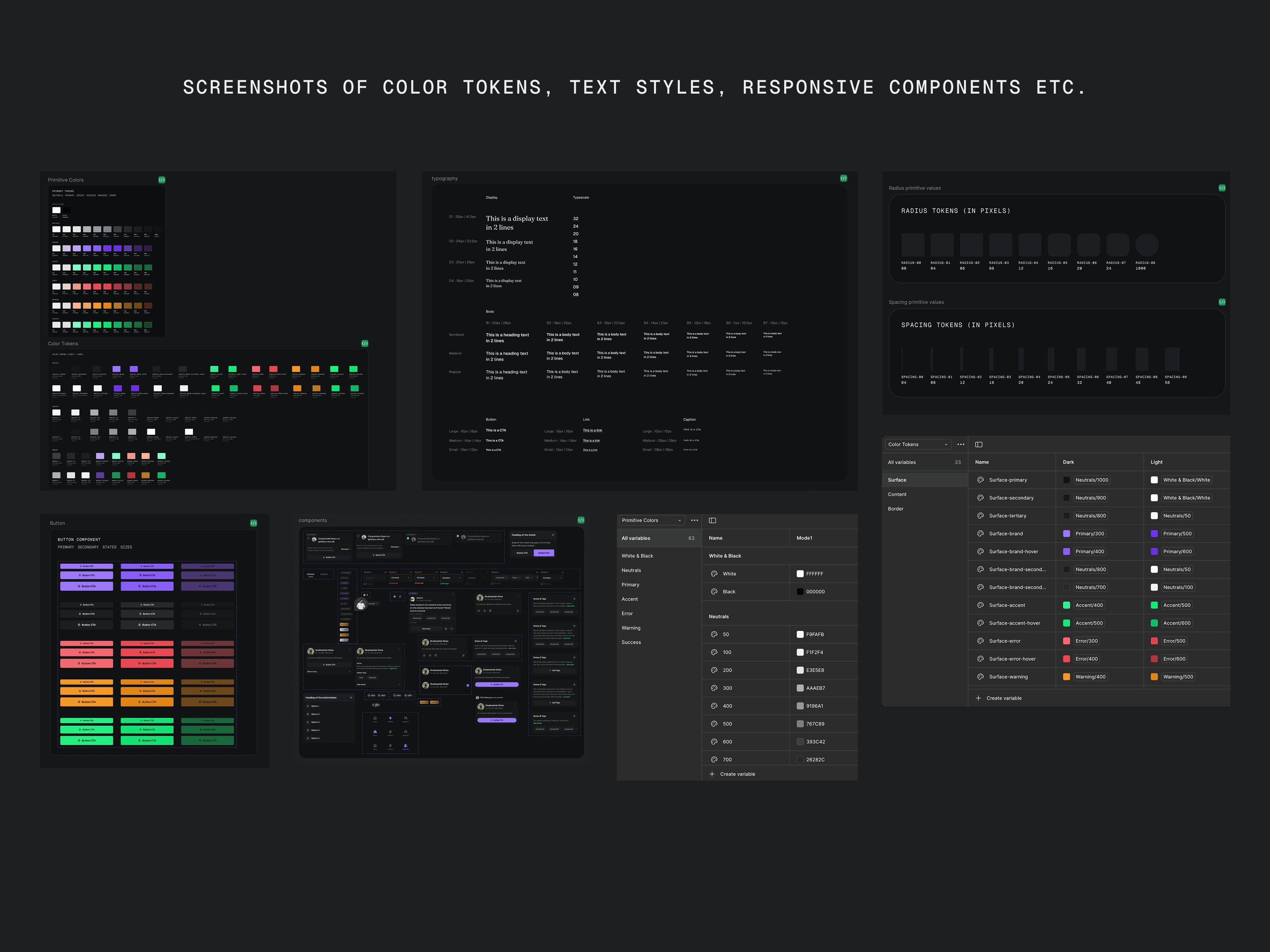Click palette icon of Surface-brand variable
Viewport: 1270px width, 952px height.
tap(981, 534)
